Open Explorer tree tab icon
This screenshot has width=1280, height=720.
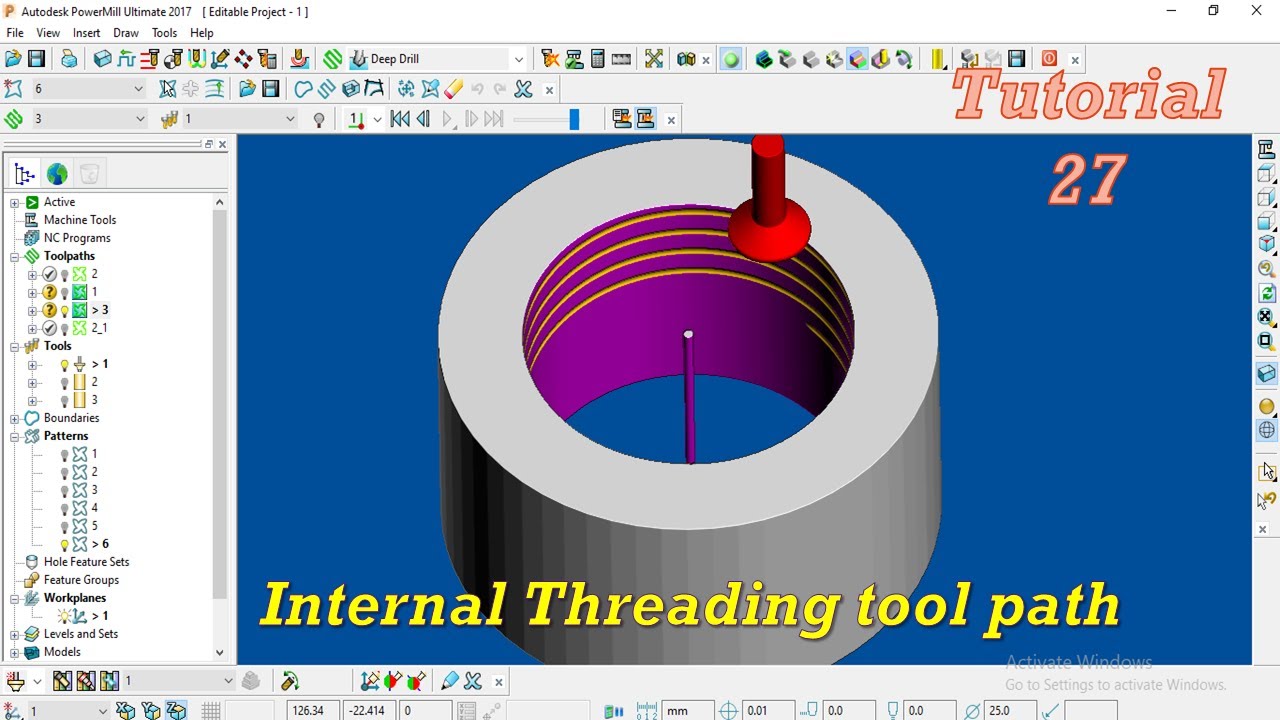coord(25,174)
